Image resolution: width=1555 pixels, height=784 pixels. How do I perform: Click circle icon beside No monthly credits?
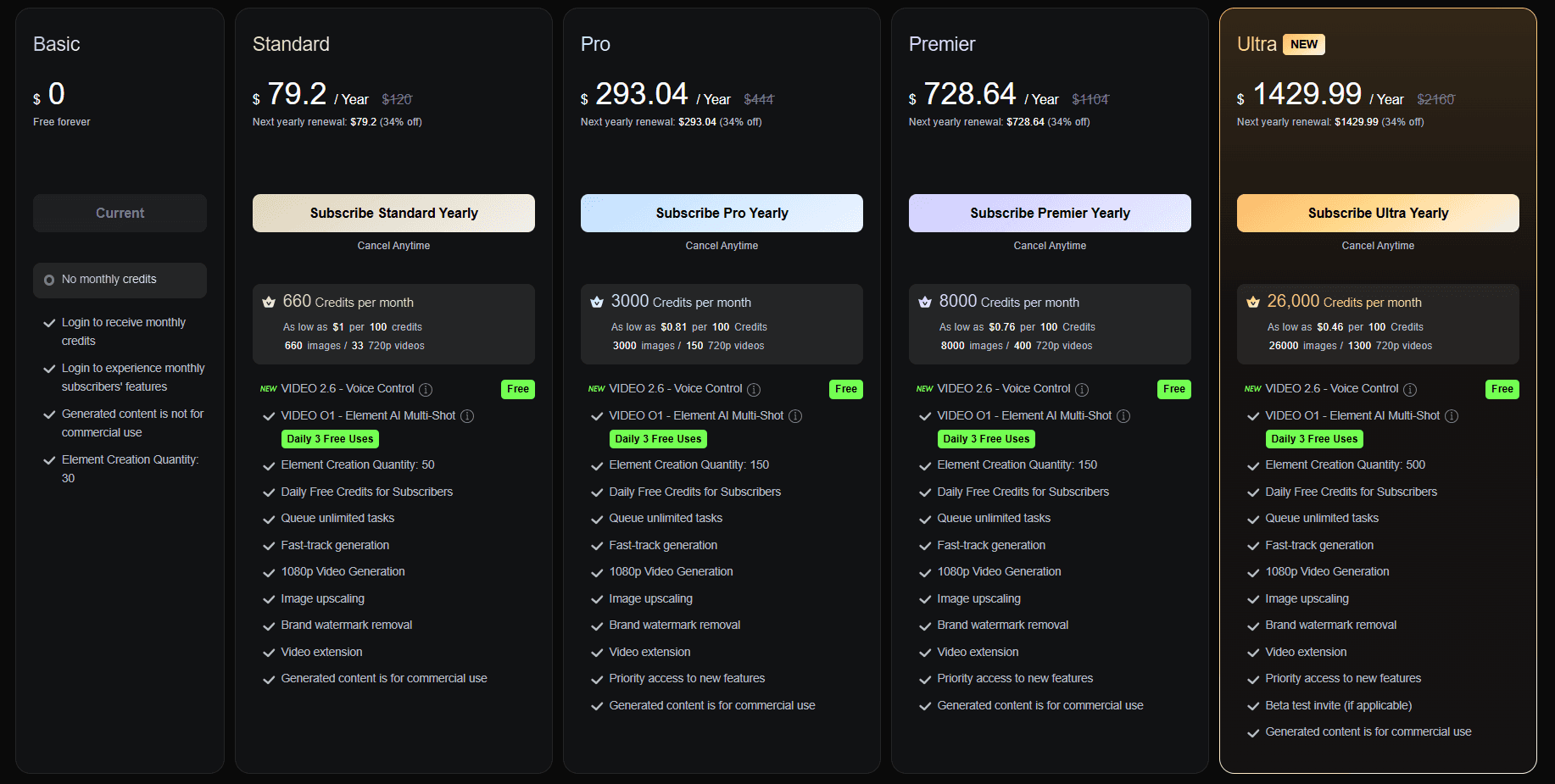49,280
